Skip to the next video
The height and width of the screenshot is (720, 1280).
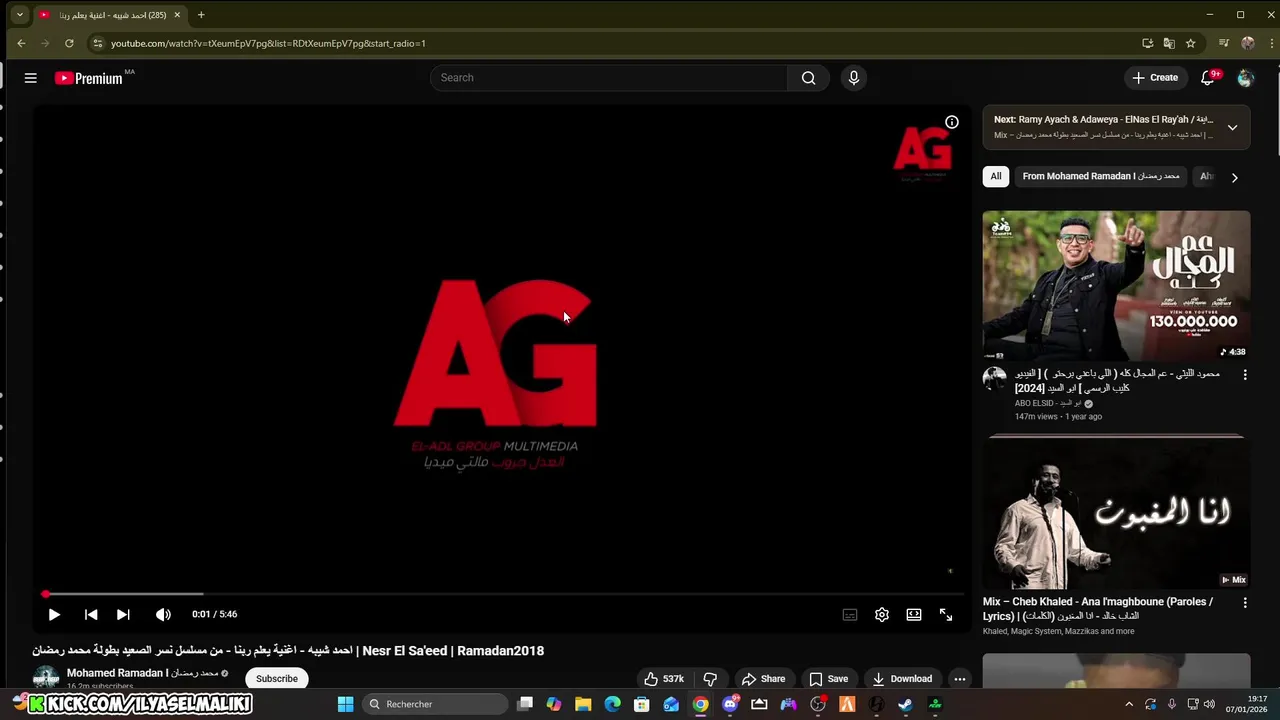123,615
